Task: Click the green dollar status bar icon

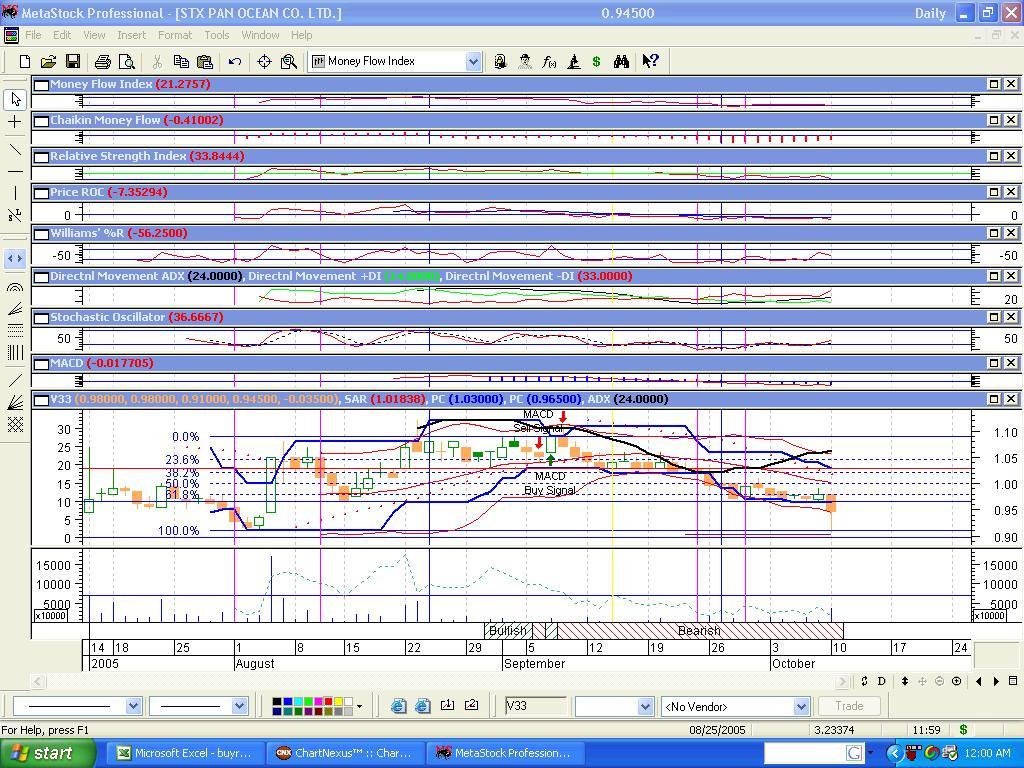Action: pos(963,729)
